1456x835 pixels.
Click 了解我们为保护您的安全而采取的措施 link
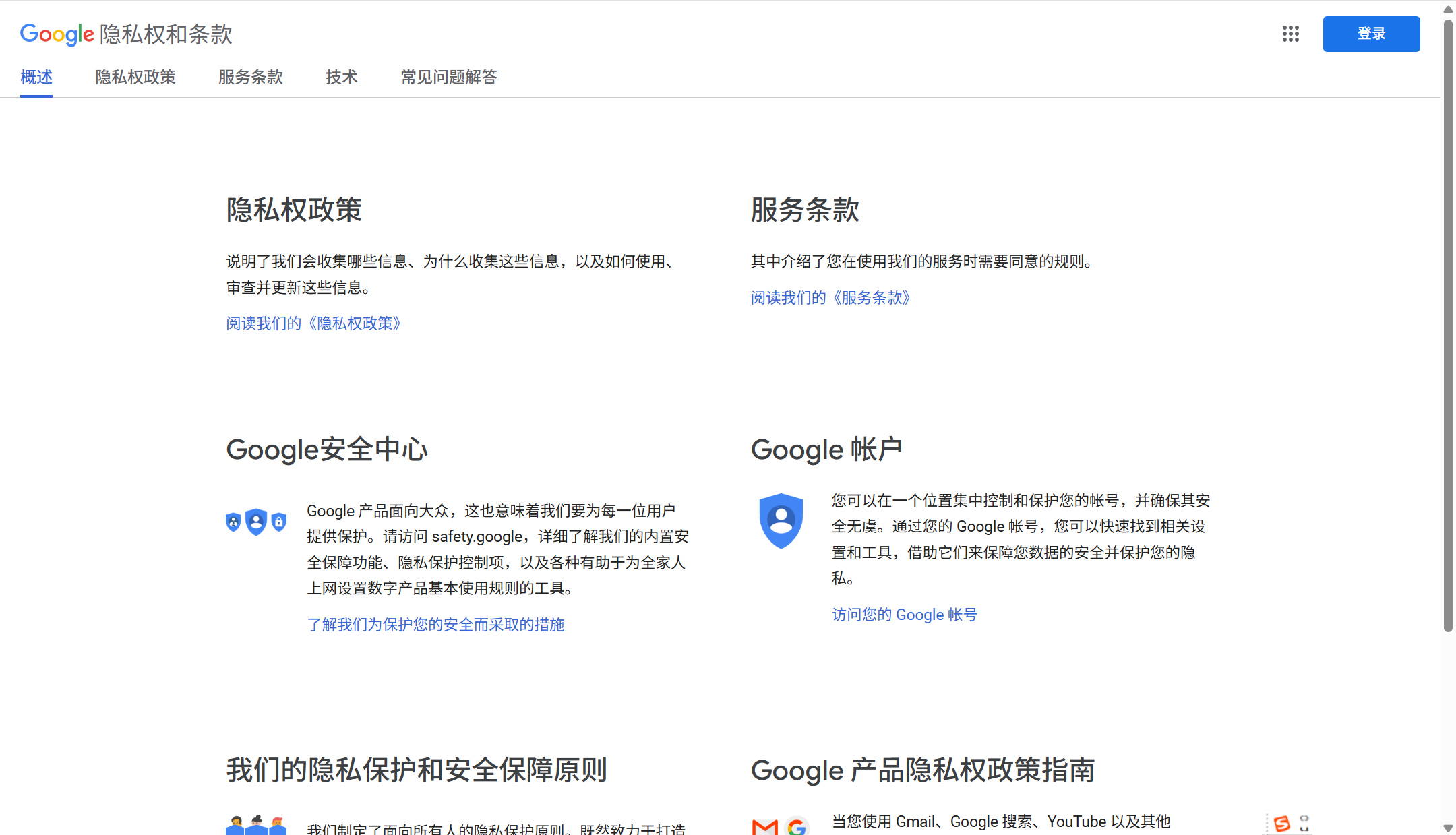click(x=435, y=625)
